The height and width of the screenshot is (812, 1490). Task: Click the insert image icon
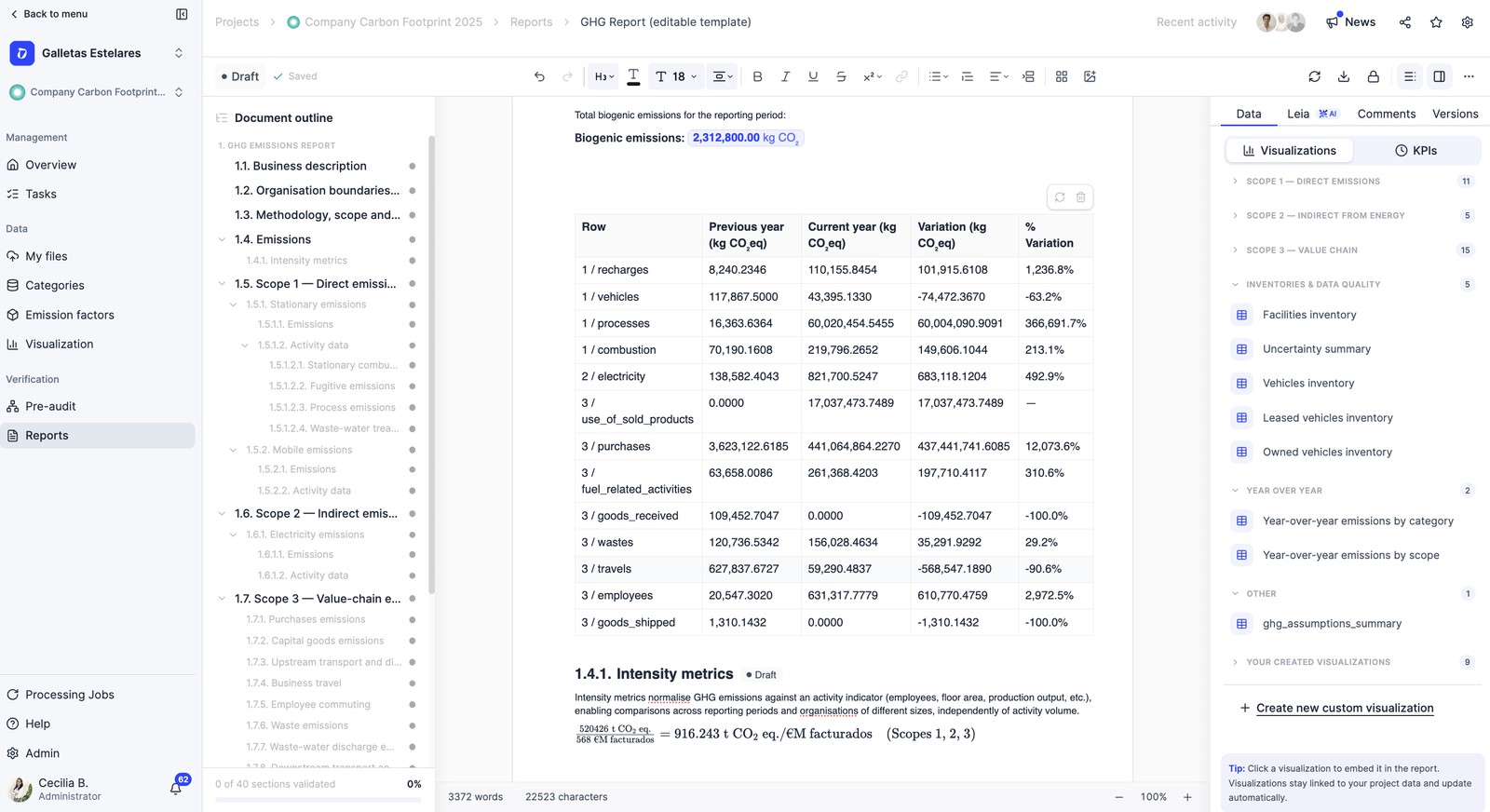pos(1090,76)
